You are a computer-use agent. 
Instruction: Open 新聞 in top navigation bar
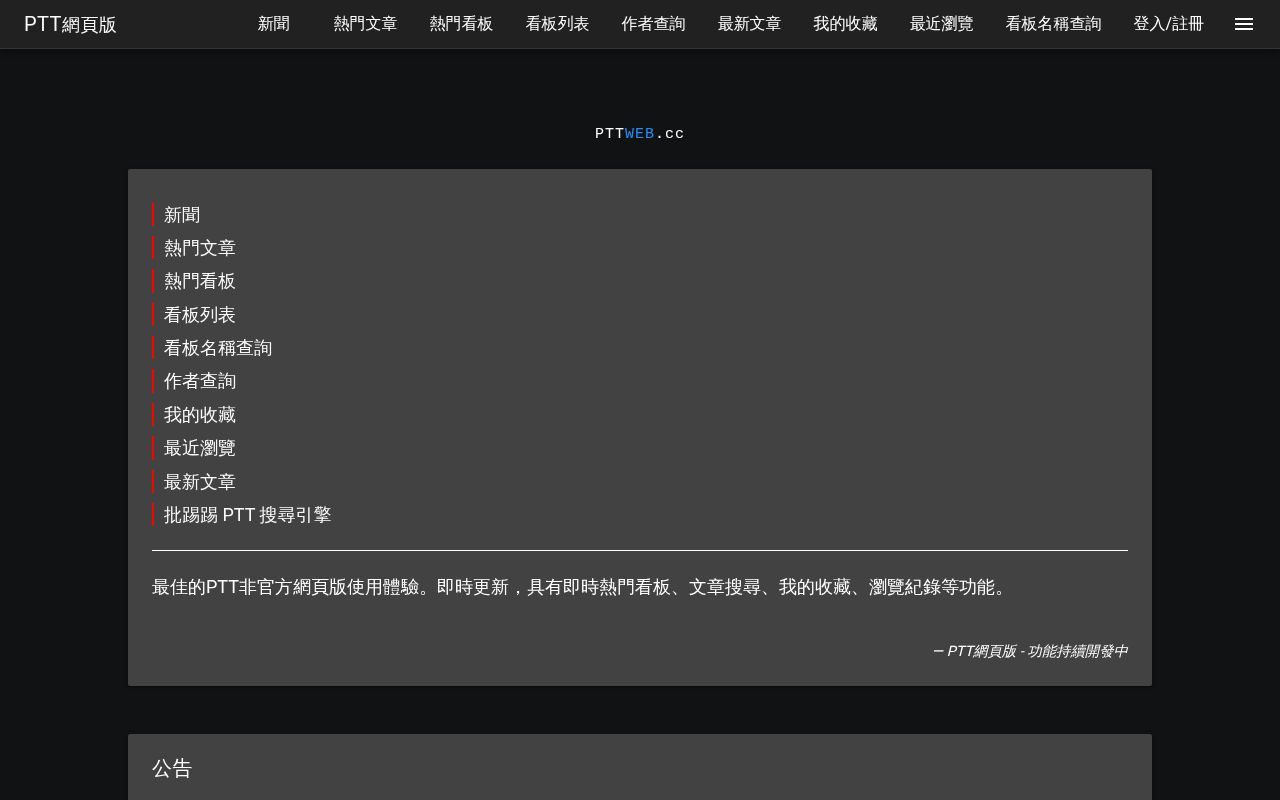click(x=274, y=24)
